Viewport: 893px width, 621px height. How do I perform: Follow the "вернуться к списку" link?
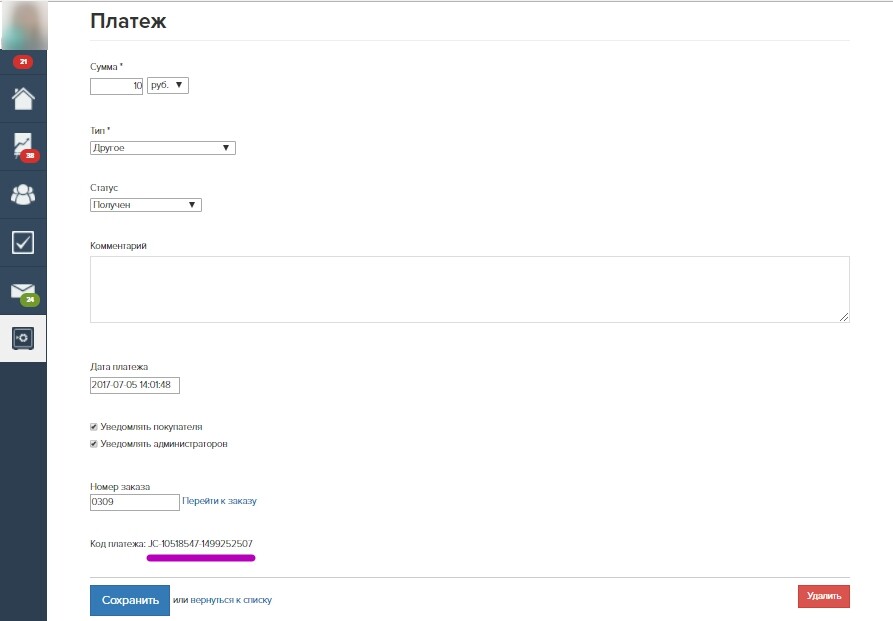(x=231, y=600)
